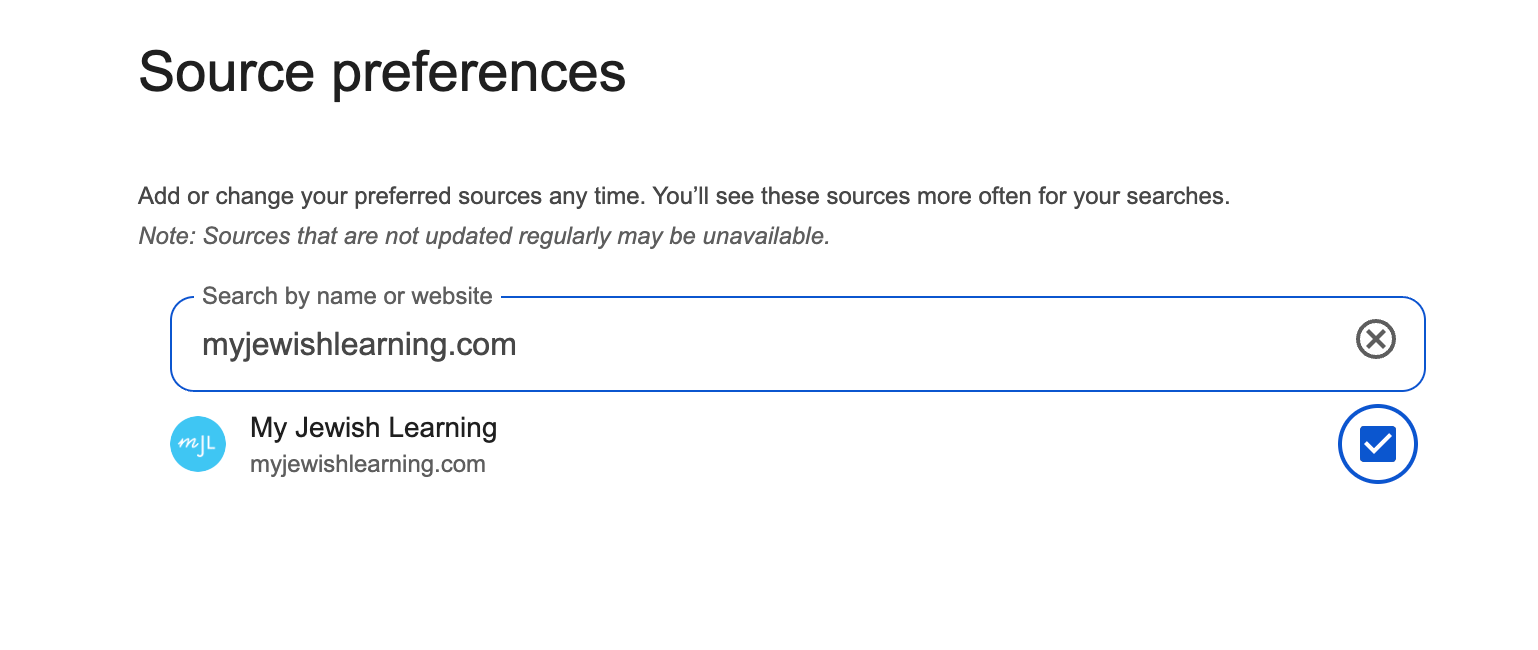The width and height of the screenshot is (1538, 650).
Task: Click into the source search input field
Action: click(x=797, y=344)
